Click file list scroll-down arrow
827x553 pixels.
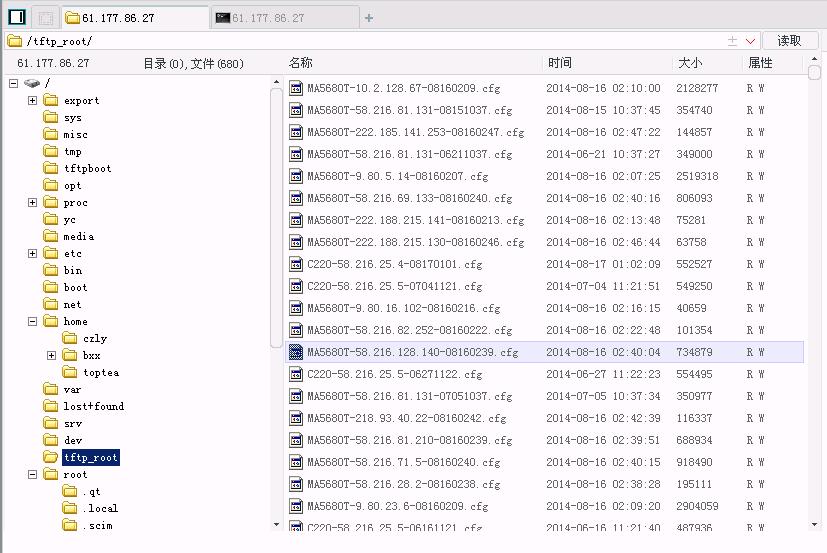point(814,525)
